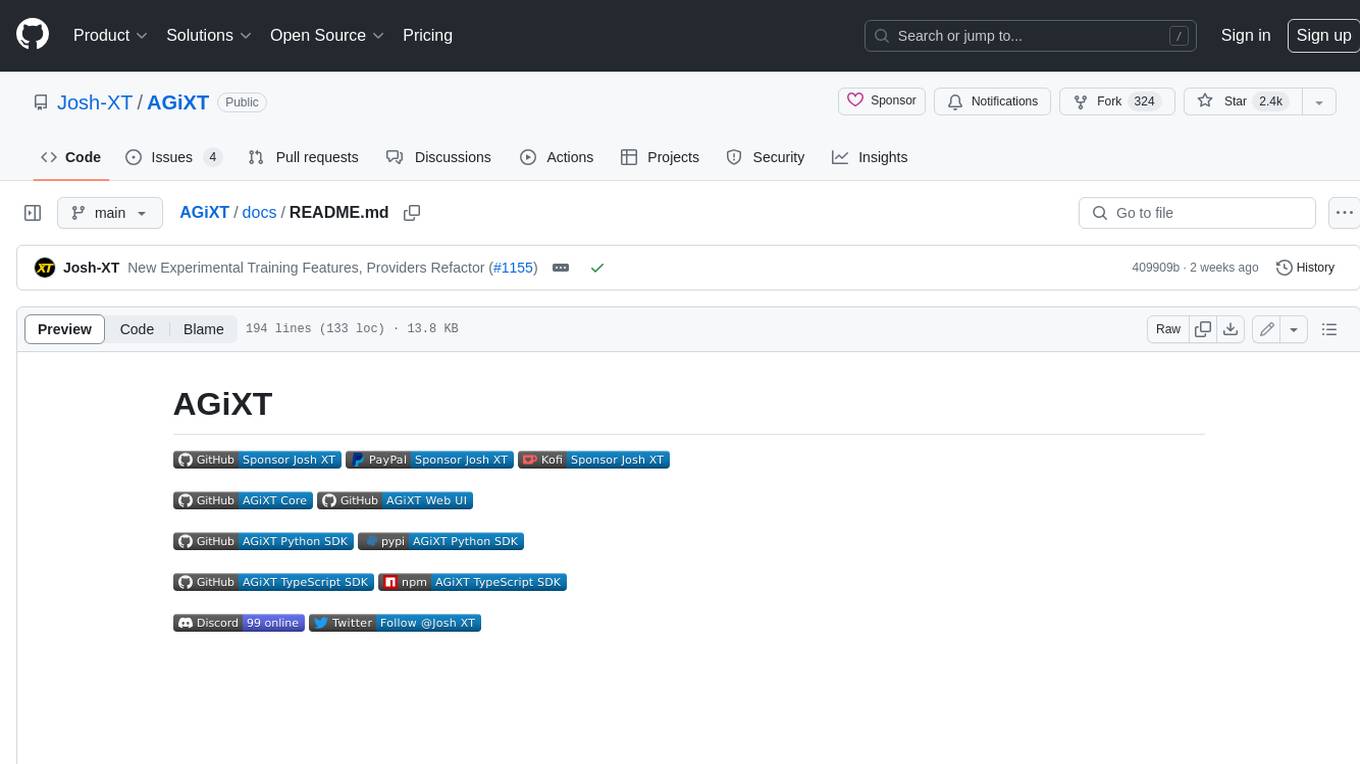Click the Notifications bell button

[992, 101]
